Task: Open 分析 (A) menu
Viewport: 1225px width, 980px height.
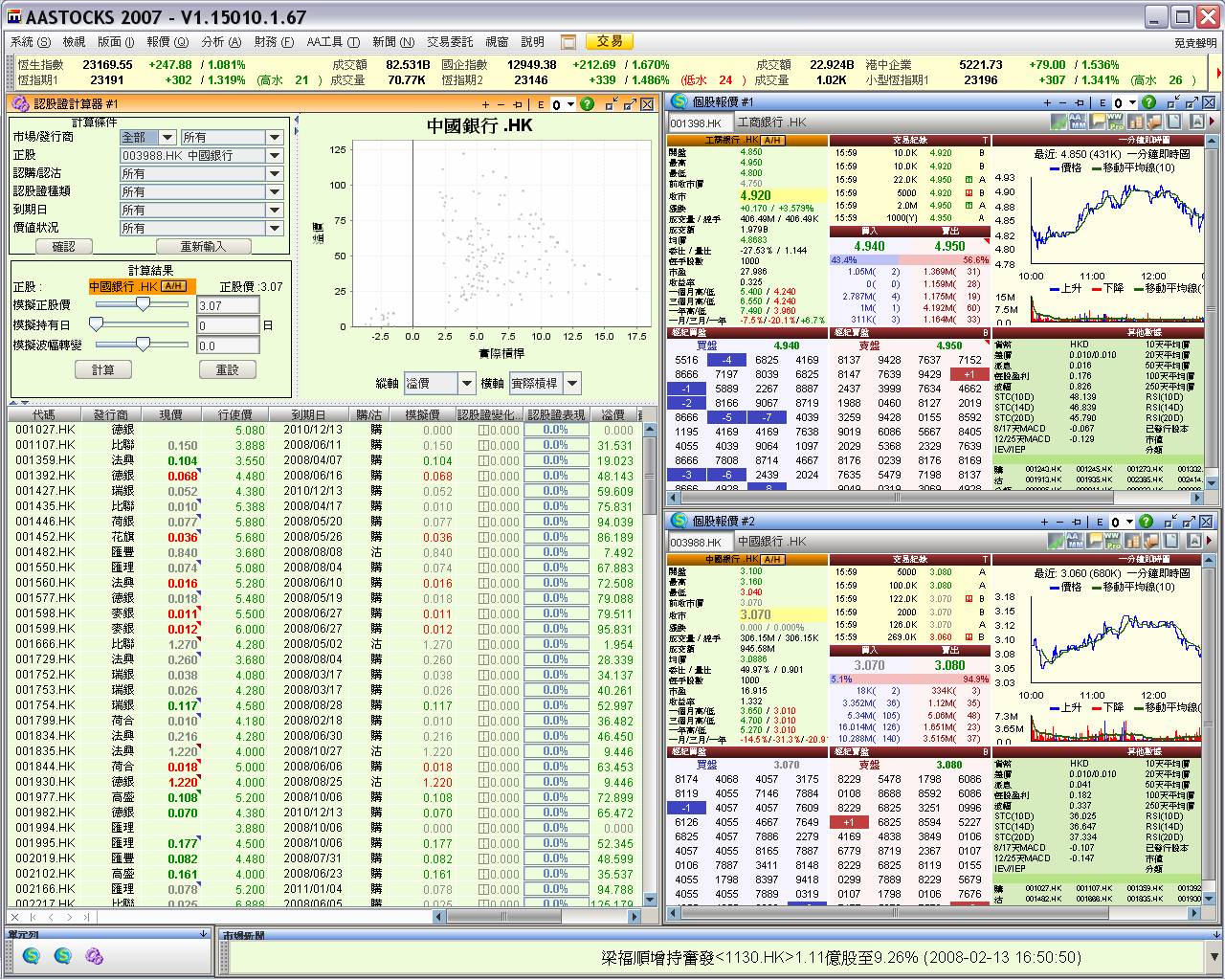Action: (x=221, y=42)
